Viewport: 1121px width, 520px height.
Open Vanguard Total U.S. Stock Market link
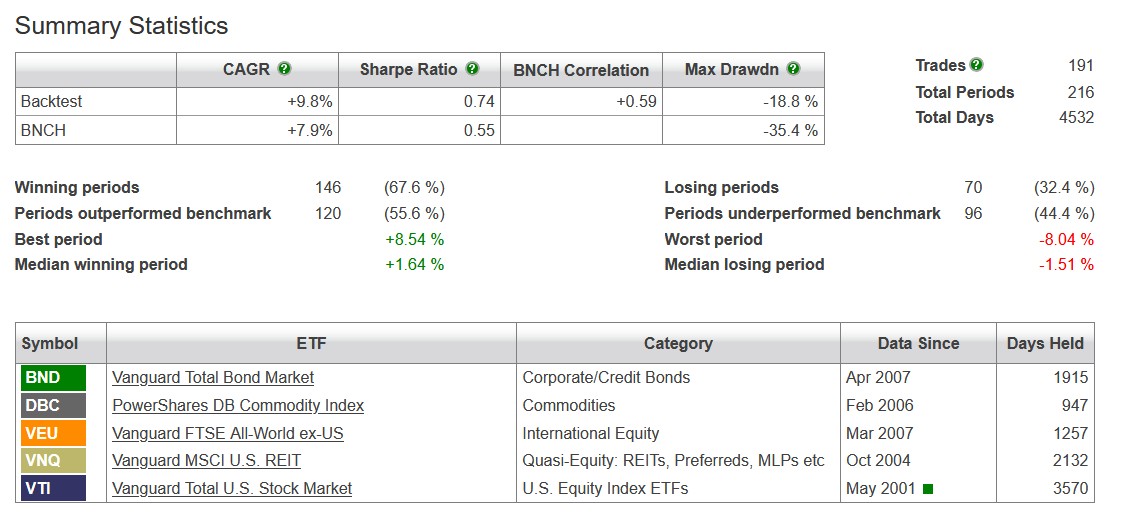[x=232, y=489]
